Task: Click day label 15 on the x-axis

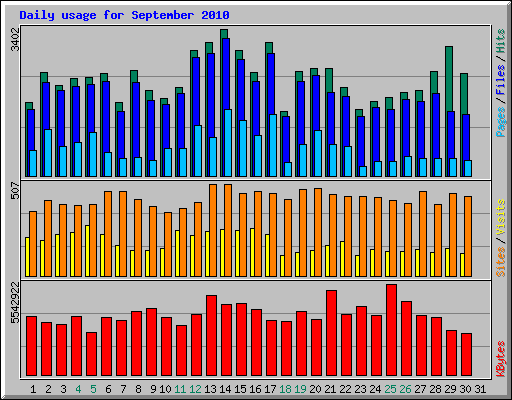Action: pyautogui.click(x=240, y=389)
